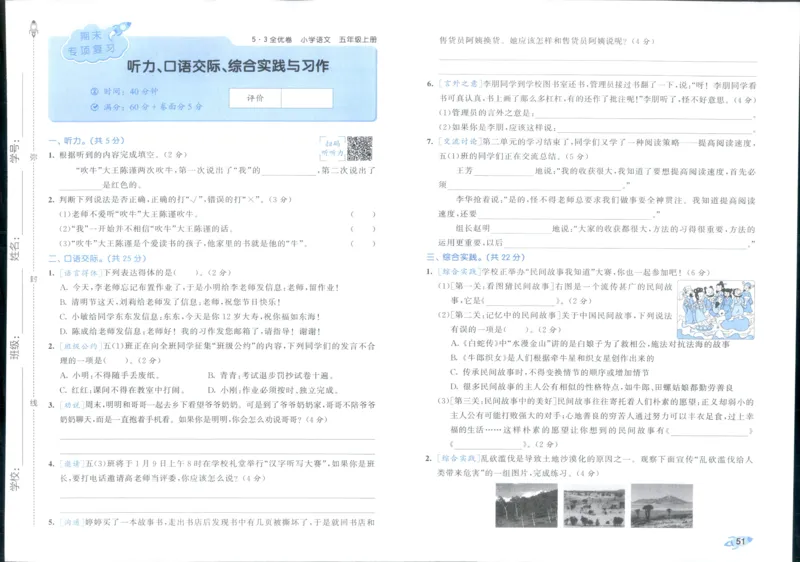Click the rocket badge reading 期末专项复习
Image resolution: width=800 pixels, height=562 pixels.
click(x=97, y=42)
